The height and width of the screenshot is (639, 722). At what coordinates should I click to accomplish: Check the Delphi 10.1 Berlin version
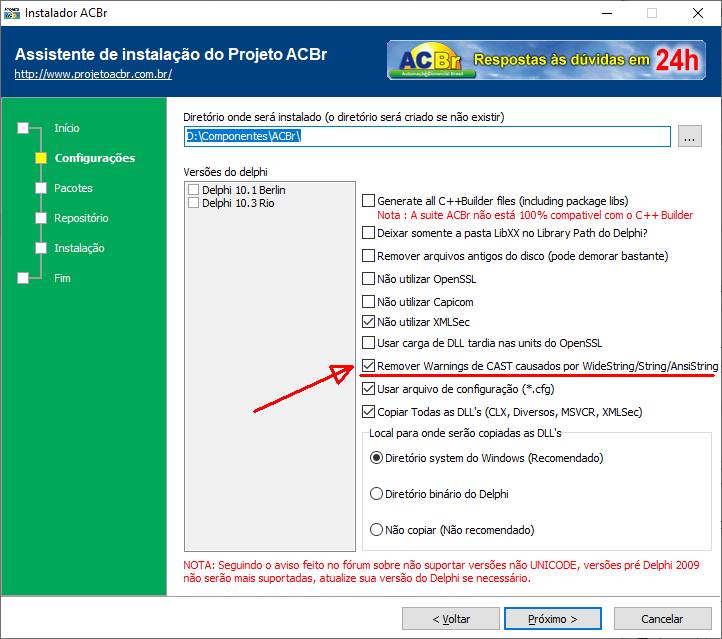(x=193, y=190)
